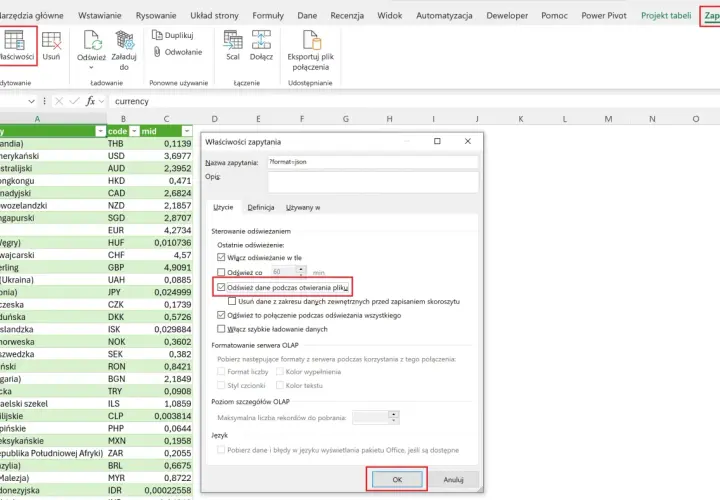Adjust maximum records spinner arrows
This screenshot has width=720, height=500.
click(x=394, y=417)
